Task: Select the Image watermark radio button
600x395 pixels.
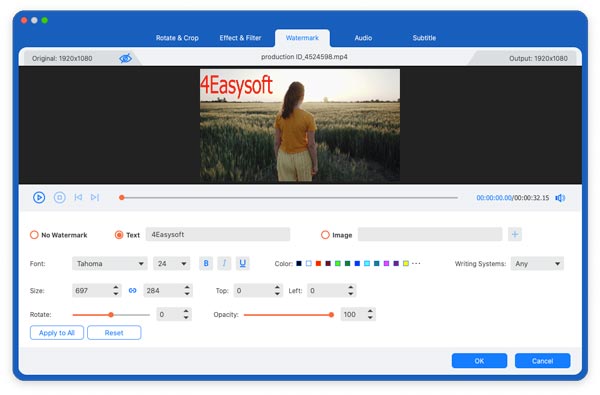Action: click(x=325, y=235)
